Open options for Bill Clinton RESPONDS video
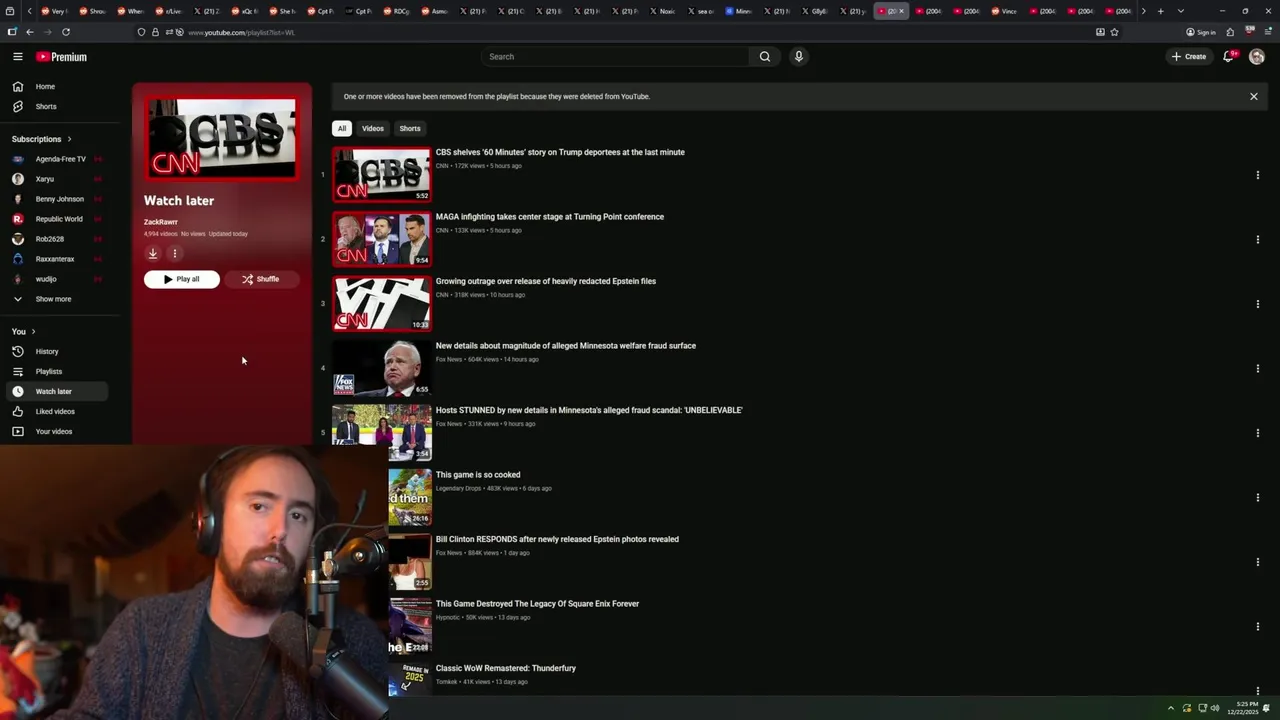Image resolution: width=1280 pixels, height=720 pixels. [1257, 562]
